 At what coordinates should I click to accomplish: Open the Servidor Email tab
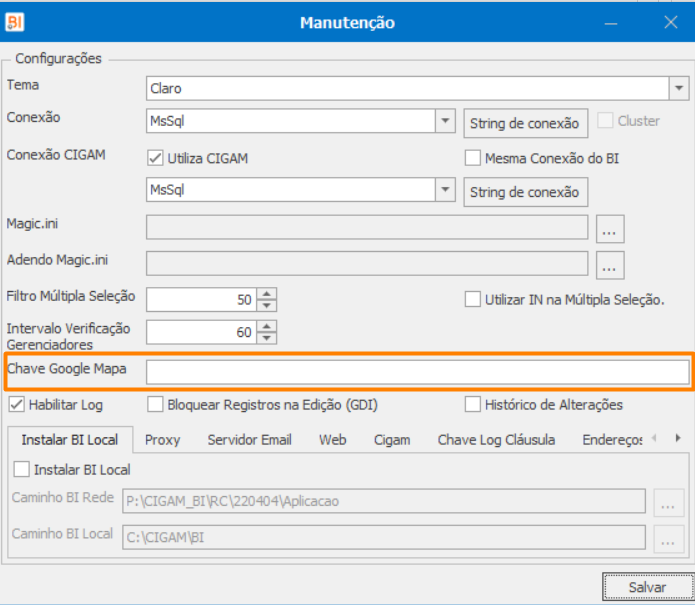[249, 440]
